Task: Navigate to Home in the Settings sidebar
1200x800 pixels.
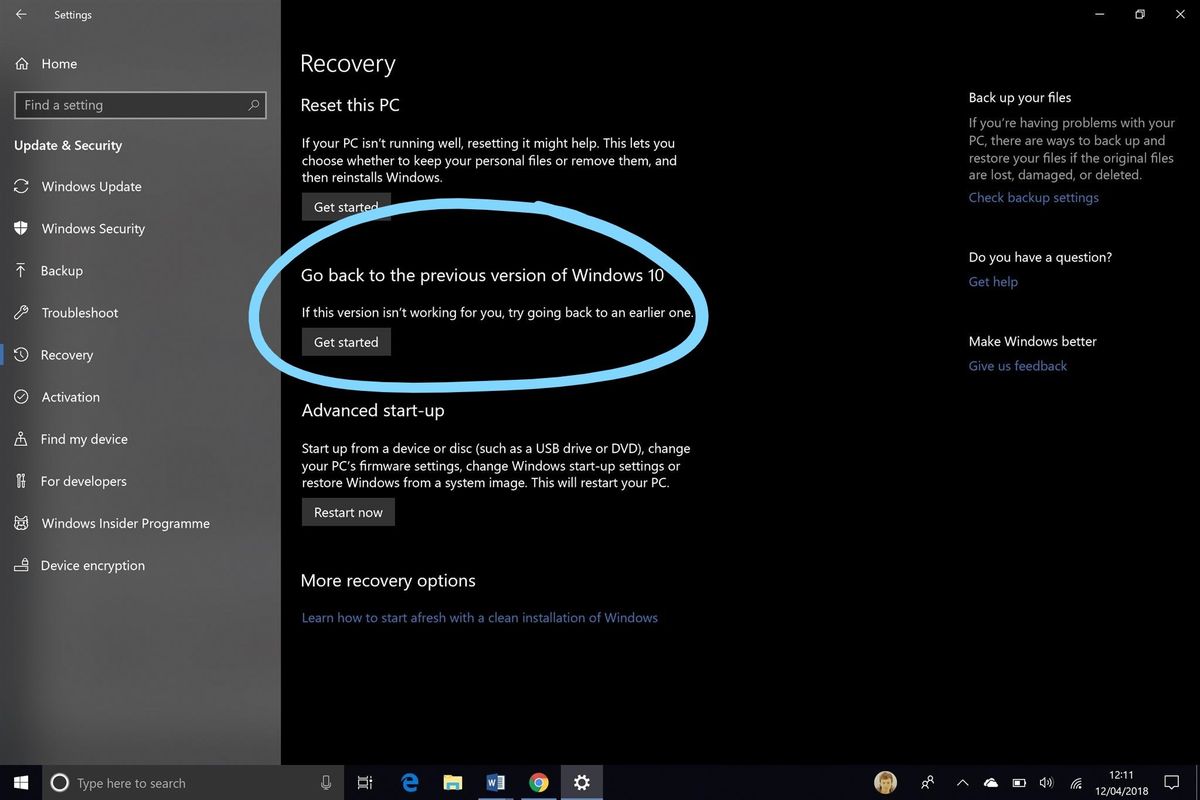Action: (x=59, y=63)
